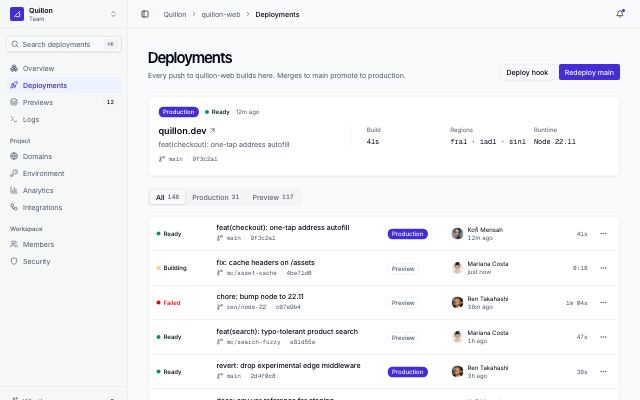Click the Failed status on bump node row
640x400 pixels.
169,303
